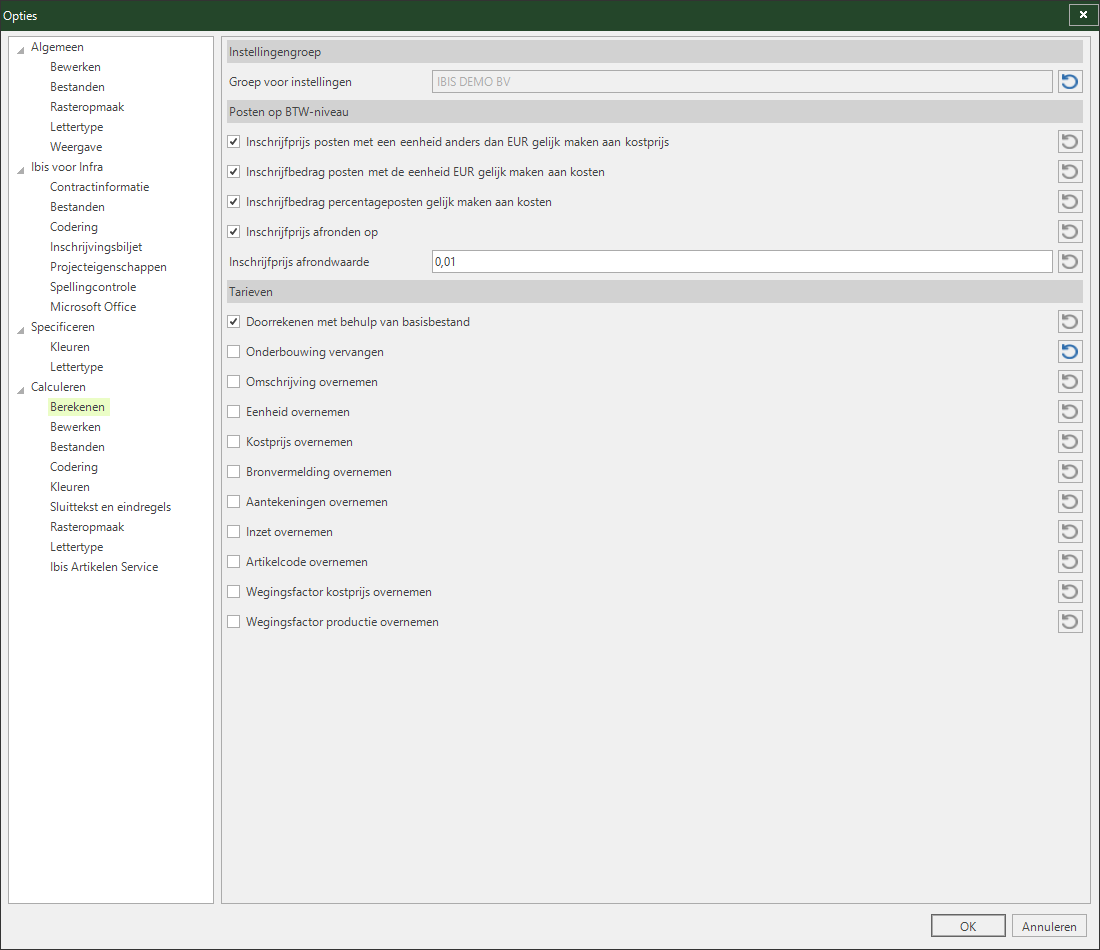Select 'Weergave' under Algemeen

tap(76, 147)
